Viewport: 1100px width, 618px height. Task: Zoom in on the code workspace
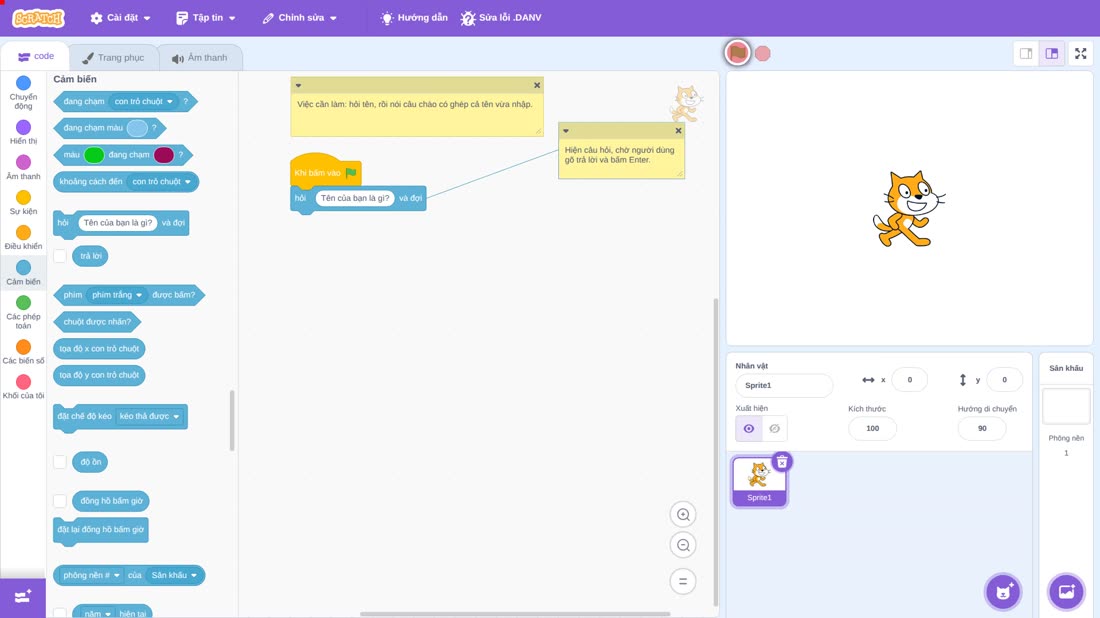[x=683, y=515]
